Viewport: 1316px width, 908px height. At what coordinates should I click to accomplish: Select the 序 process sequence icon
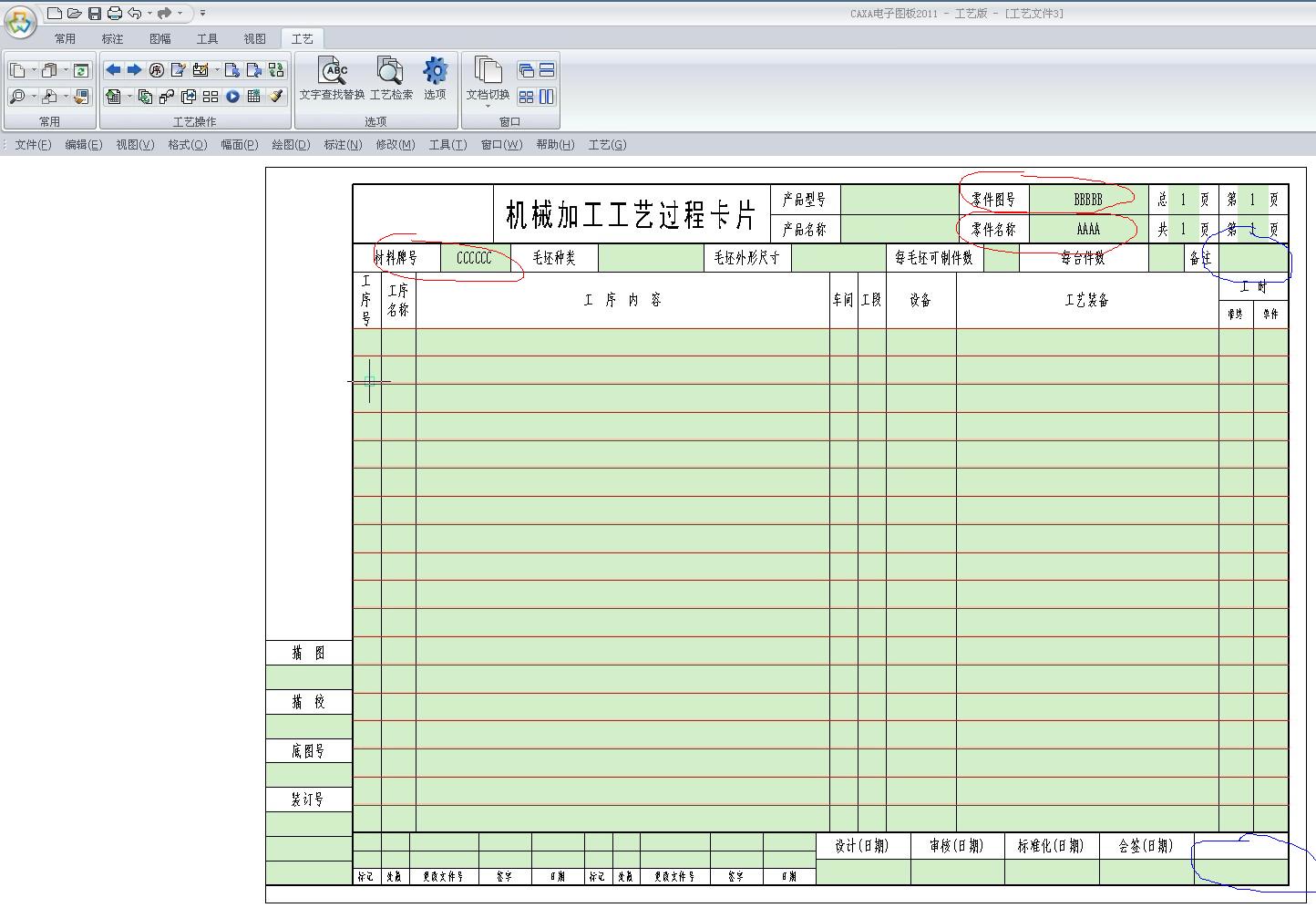(156, 70)
